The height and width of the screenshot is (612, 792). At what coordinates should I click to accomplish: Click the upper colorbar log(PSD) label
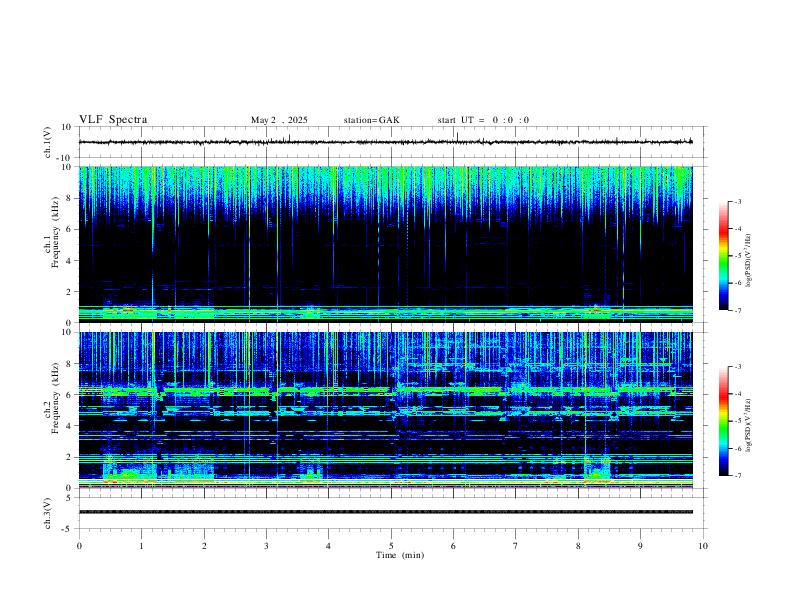(x=748, y=260)
